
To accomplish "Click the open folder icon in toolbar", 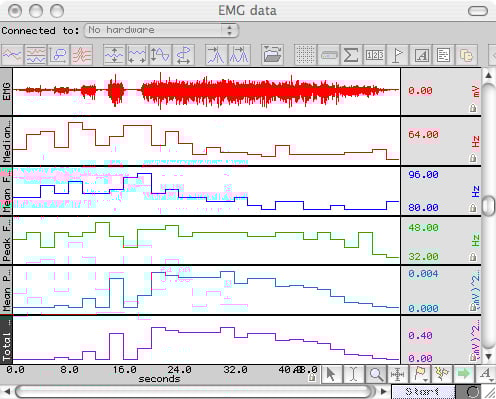I will [273, 55].
